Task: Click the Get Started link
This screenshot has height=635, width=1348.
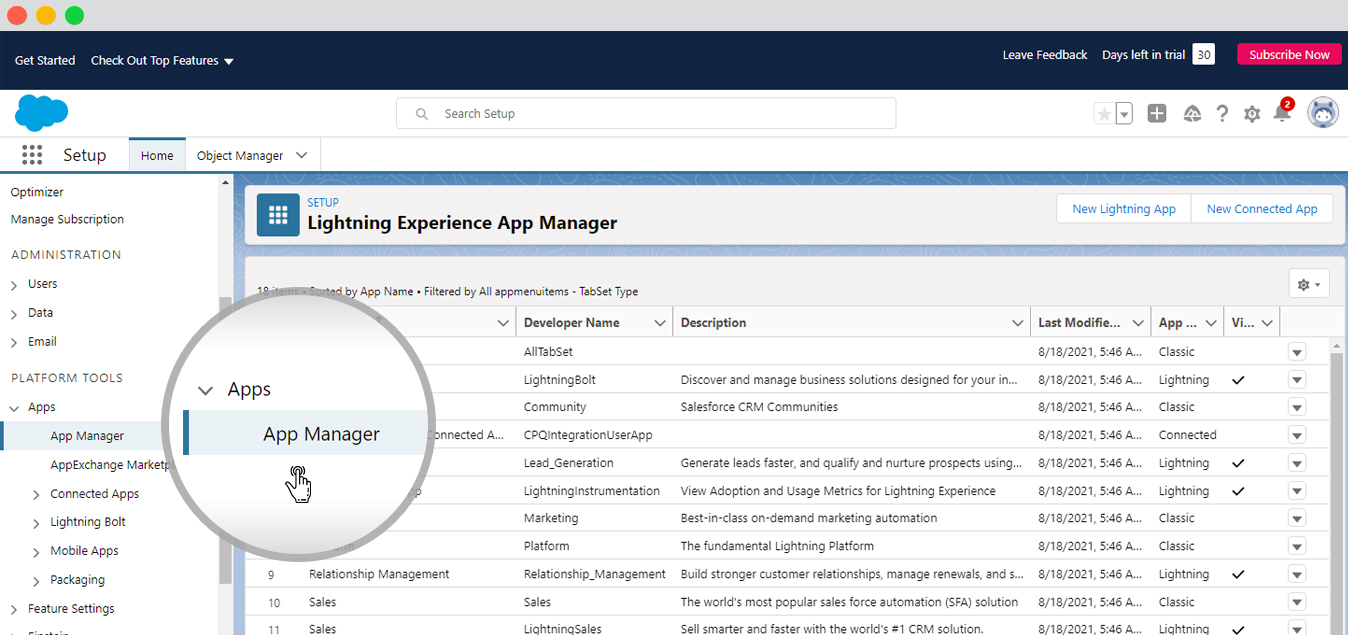Action: click(x=45, y=60)
